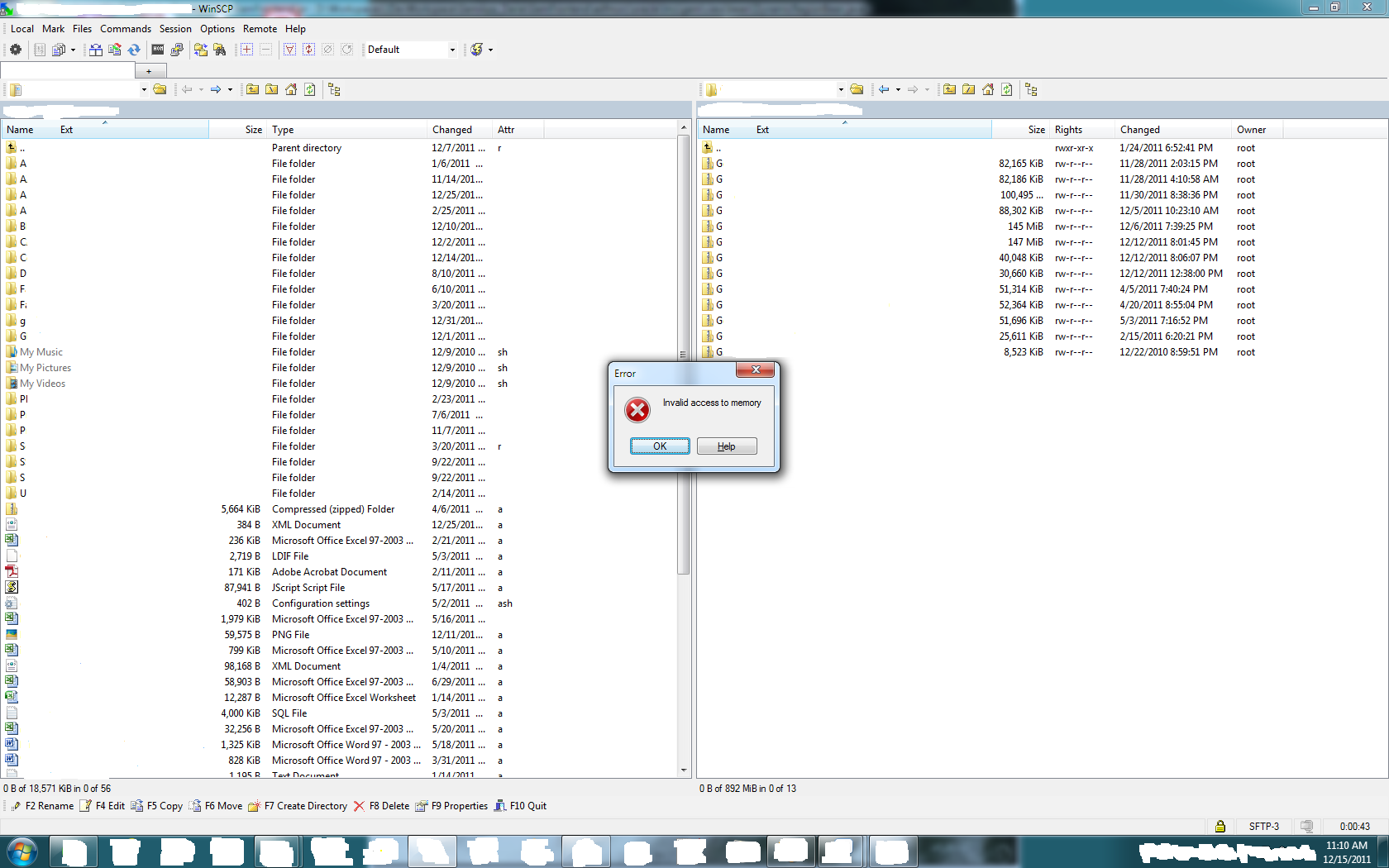Open the local drive path dropdown
The width and height of the screenshot is (1389, 868).
(144, 89)
